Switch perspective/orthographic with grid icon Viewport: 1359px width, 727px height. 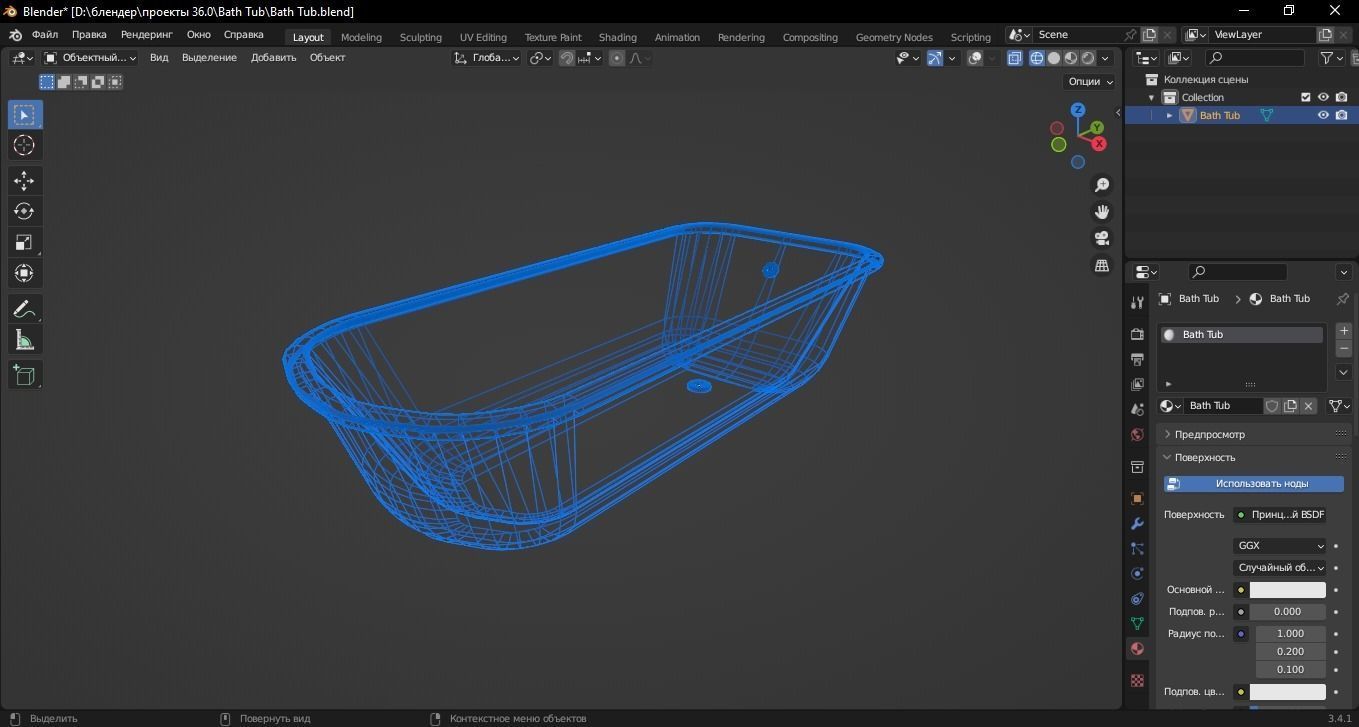(x=1102, y=265)
